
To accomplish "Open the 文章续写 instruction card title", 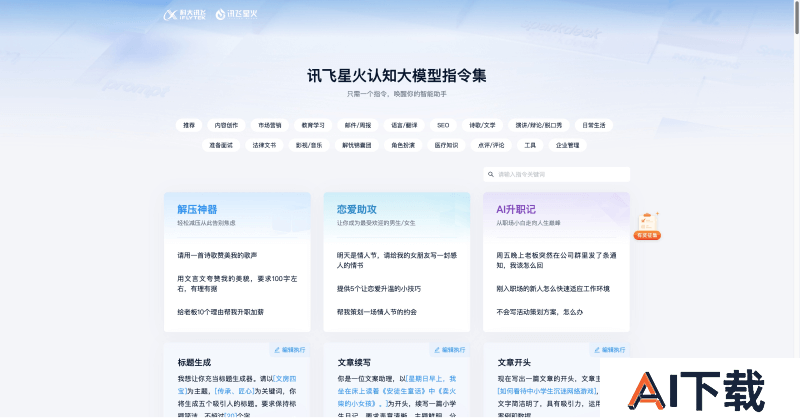I will pyautogui.click(x=354, y=363).
